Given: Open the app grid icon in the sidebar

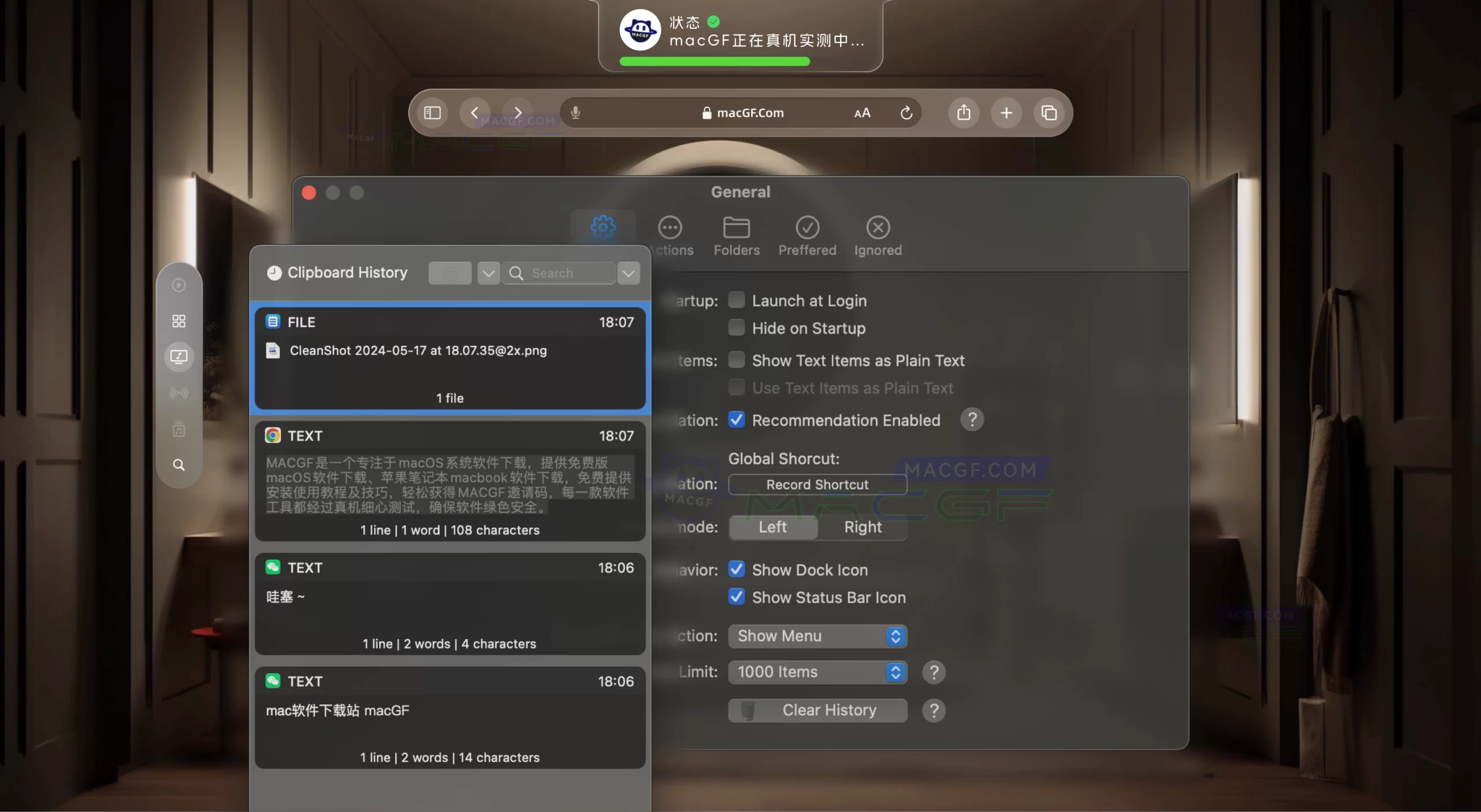Looking at the screenshot, I should (x=179, y=321).
